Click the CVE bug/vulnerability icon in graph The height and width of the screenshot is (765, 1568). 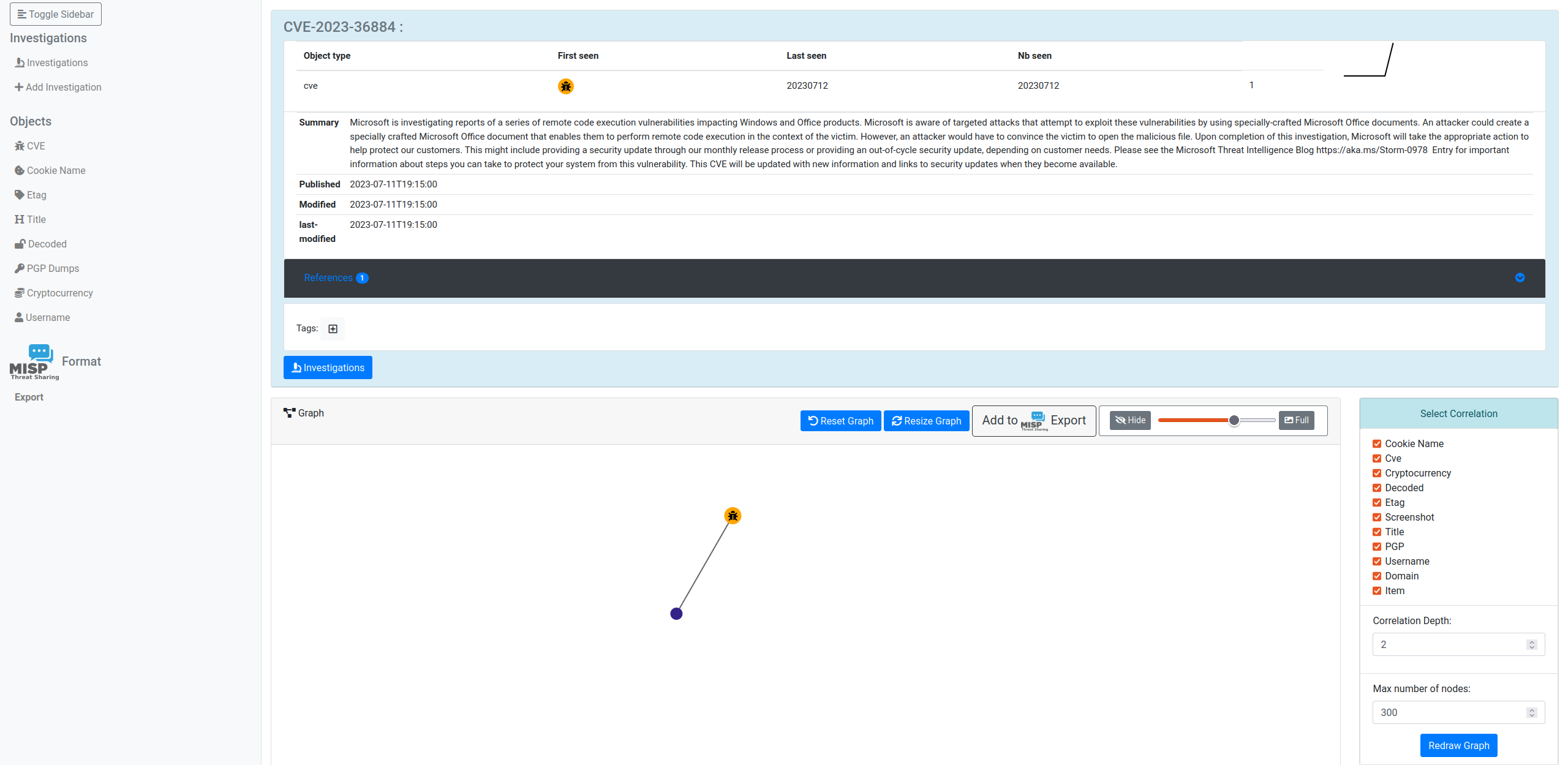[732, 516]
